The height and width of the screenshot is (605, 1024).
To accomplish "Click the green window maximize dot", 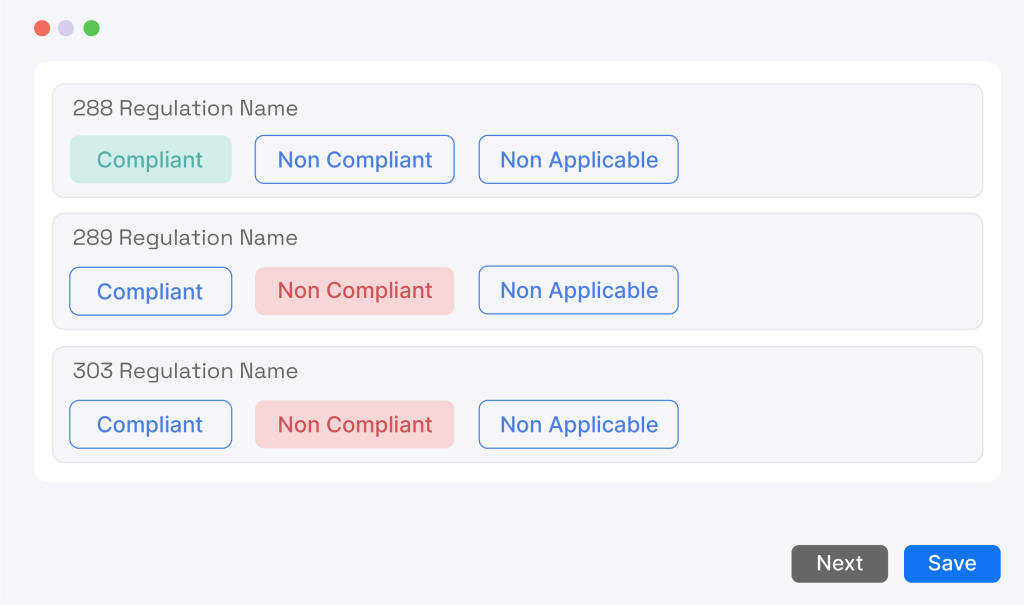I will pos(91,28).
